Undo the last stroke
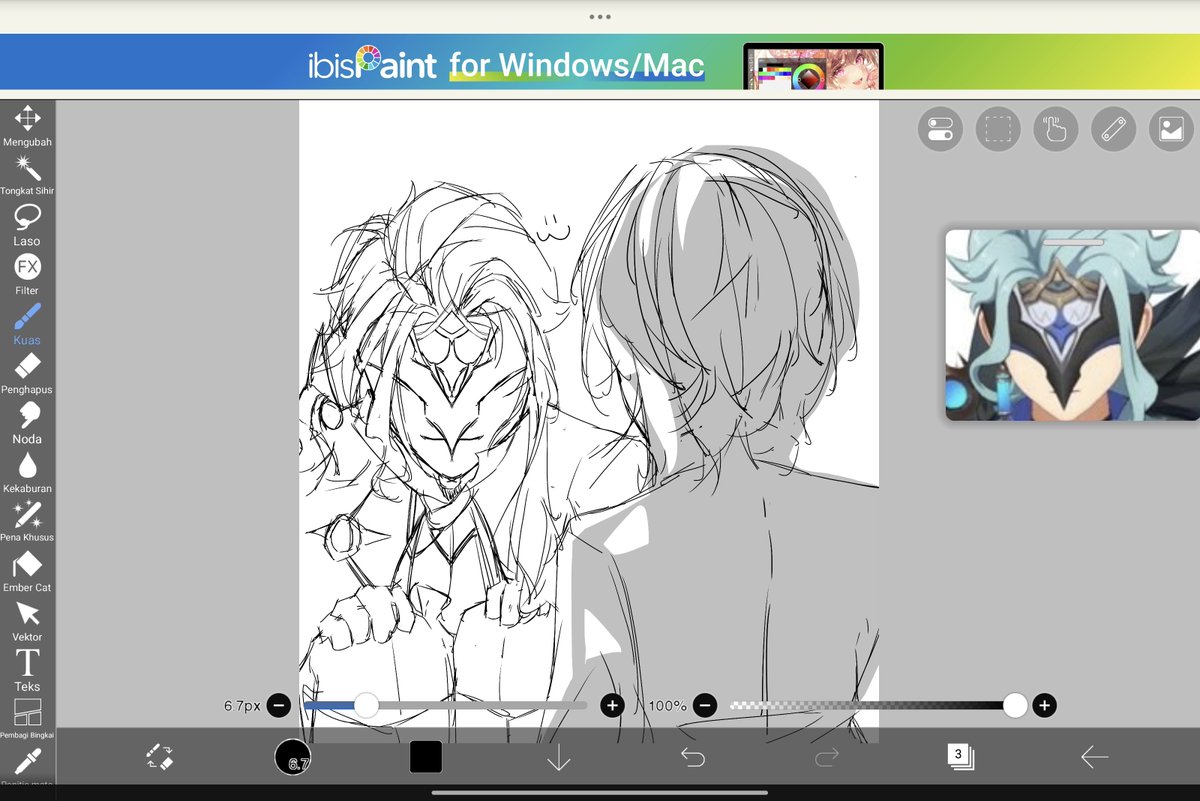Image resolution: width=1200 pixels, height=801 pixels. (x=693, y=757)
